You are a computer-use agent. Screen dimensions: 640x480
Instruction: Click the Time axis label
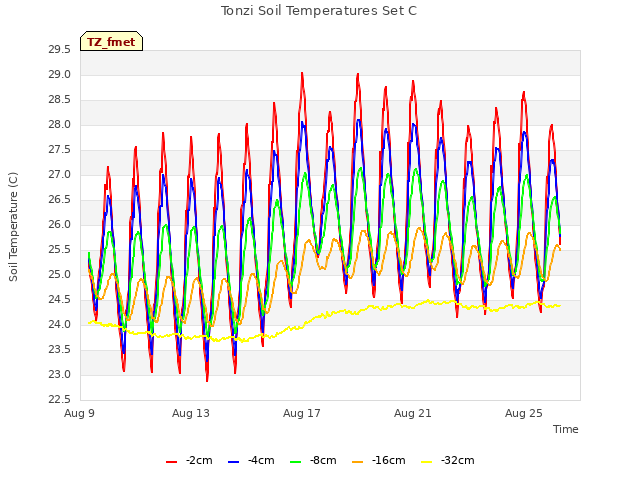(566, 429)
